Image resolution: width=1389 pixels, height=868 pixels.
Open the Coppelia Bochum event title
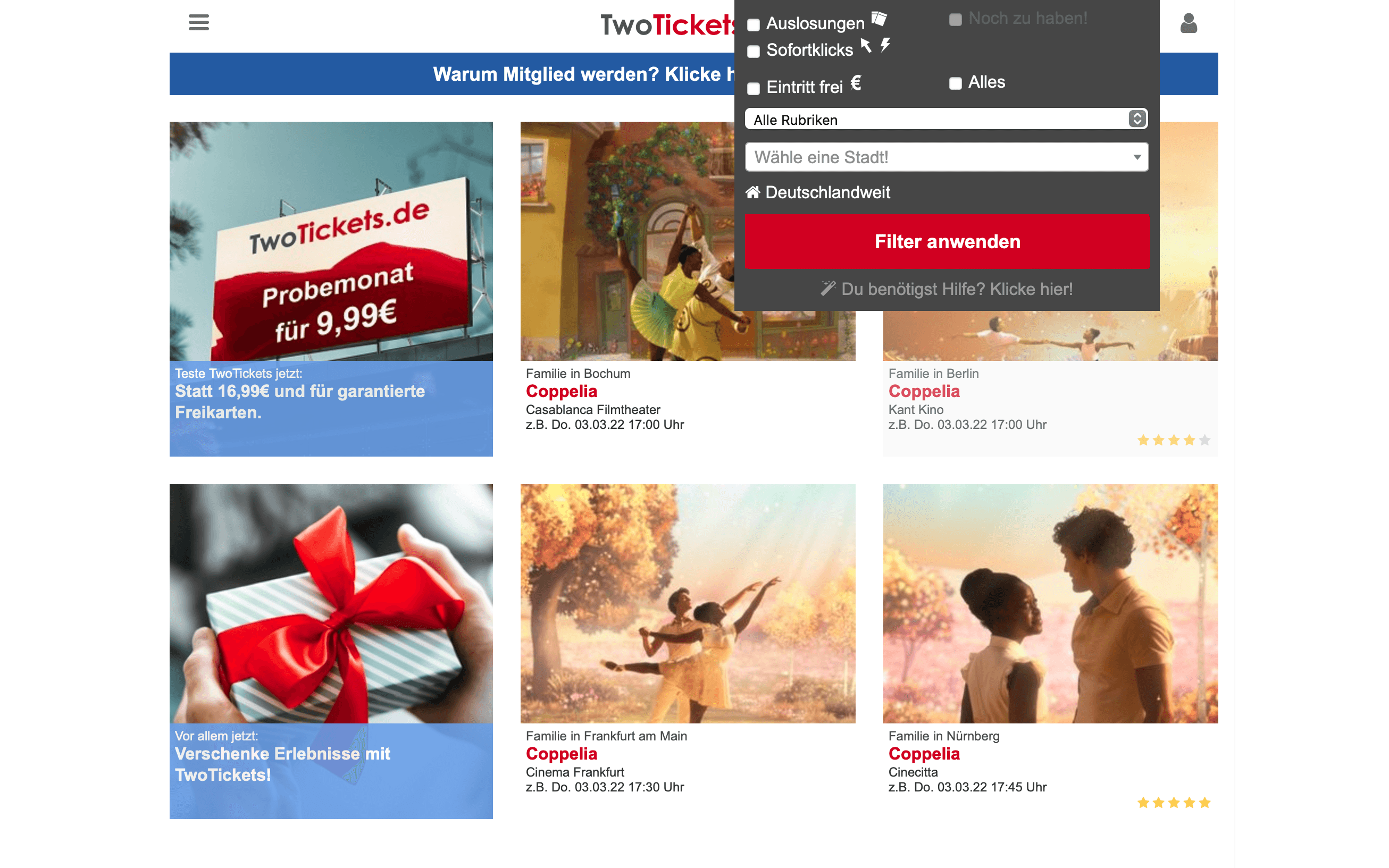coord(561,392)
